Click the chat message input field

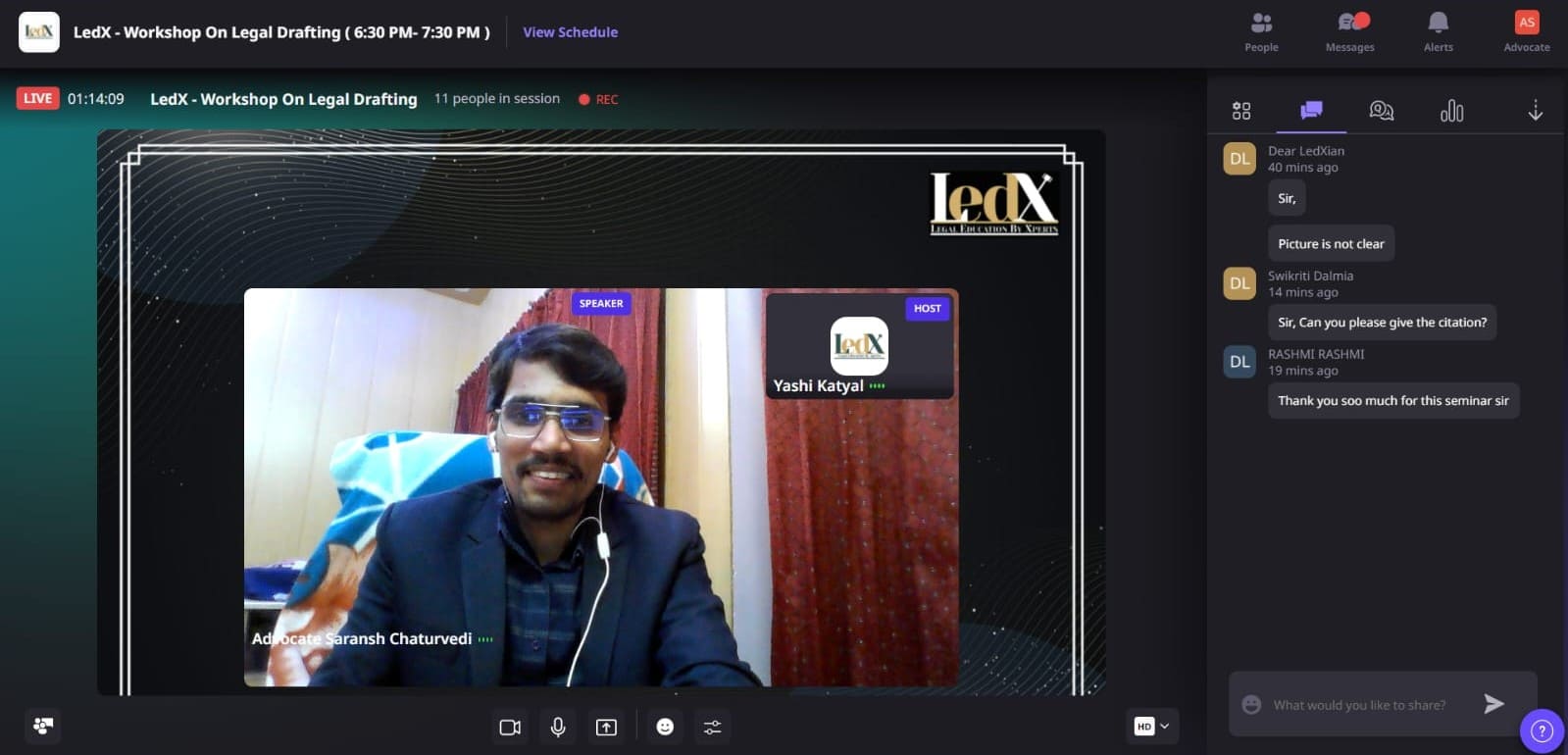coord(1363,705)
